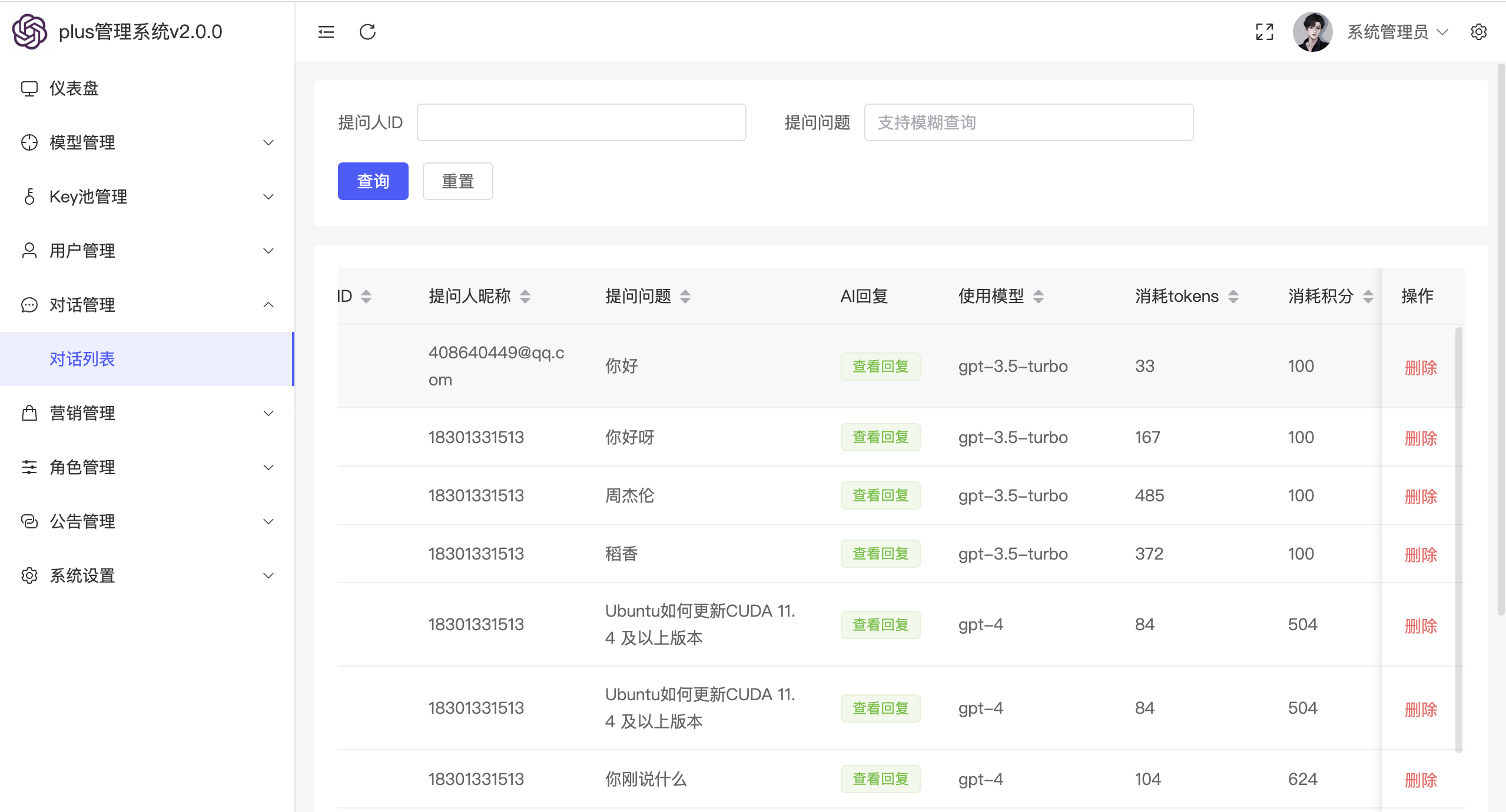Toggle sort on the 使用模型 column
The width and height of the screenshot is (1506, 812).
point(1039,297)
